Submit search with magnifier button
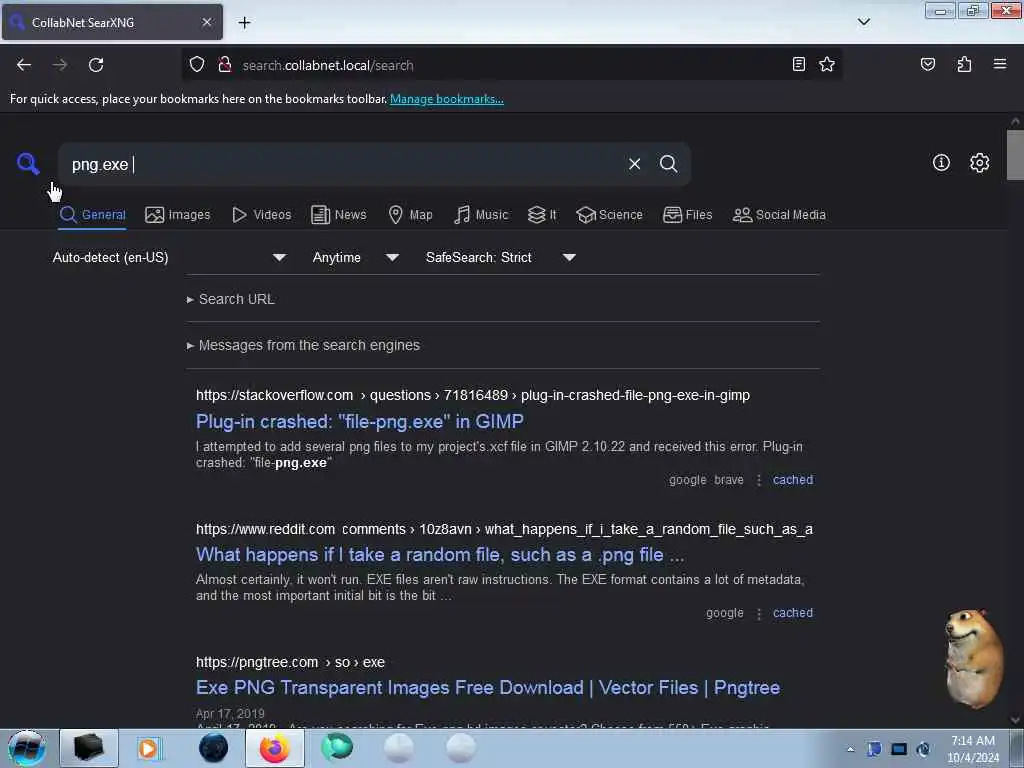Image resolution: width=1024 pixels, height=768 pixels. coord(668,164)
